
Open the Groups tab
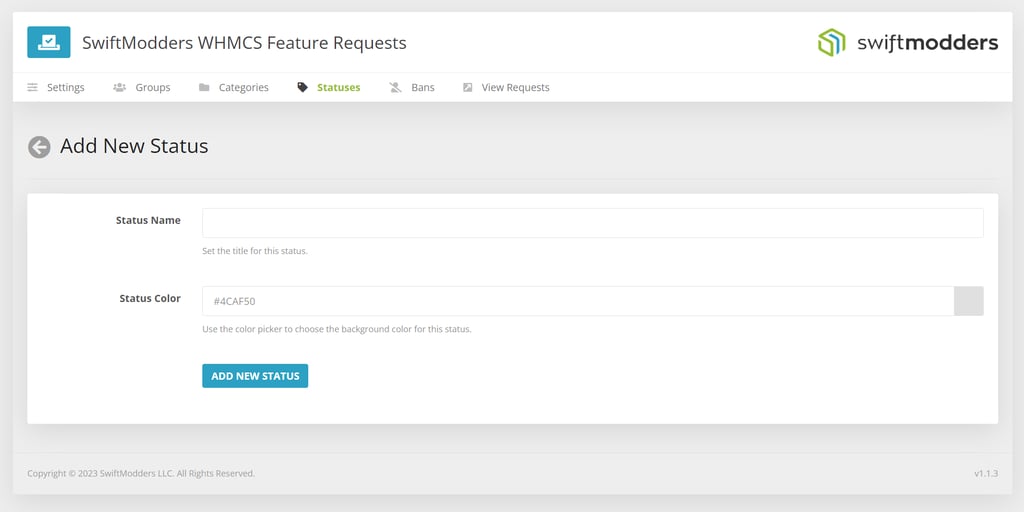[142, 88]
